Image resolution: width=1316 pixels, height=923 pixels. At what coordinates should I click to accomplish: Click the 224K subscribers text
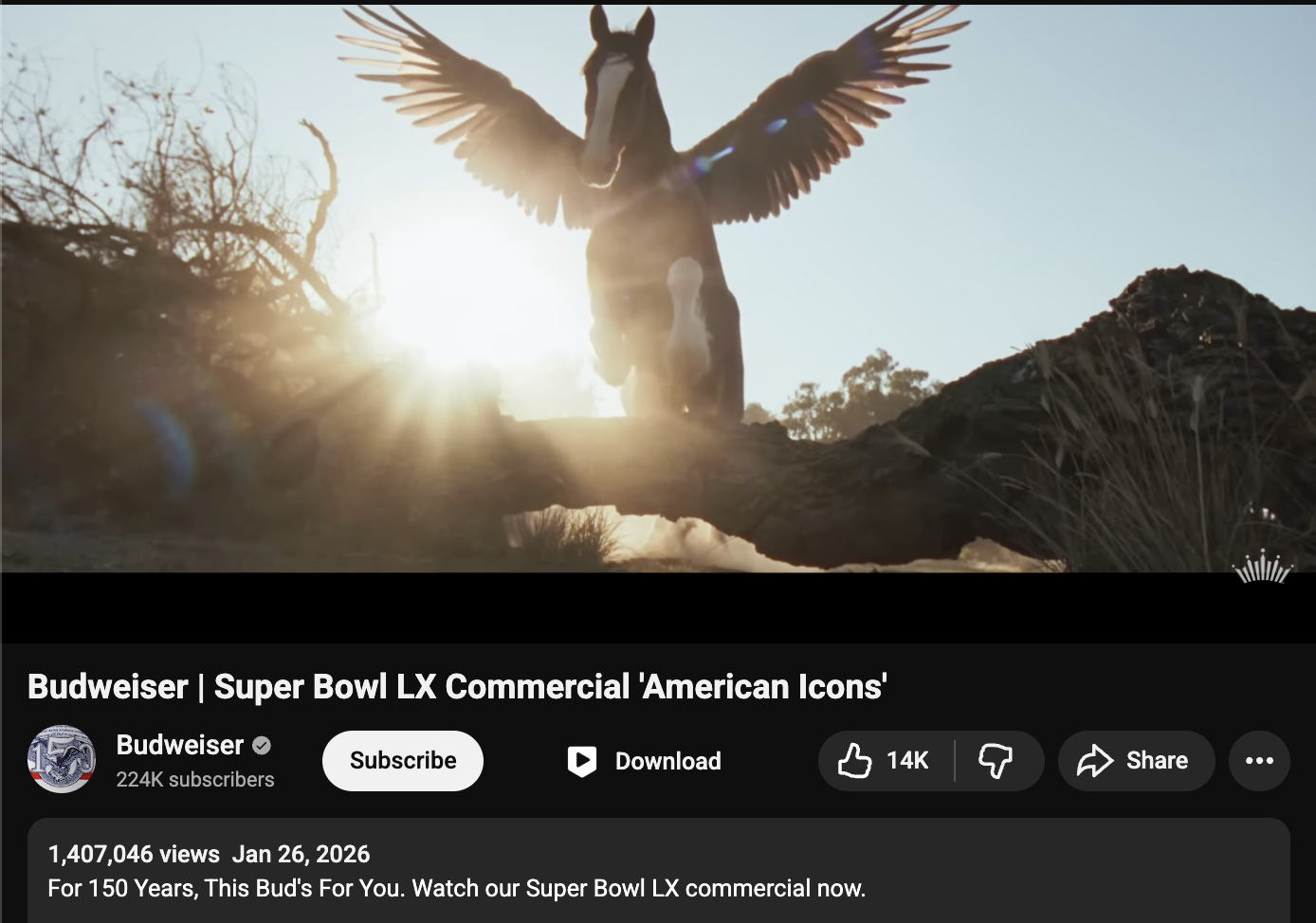pyautogui.click(x=195, y=779)
